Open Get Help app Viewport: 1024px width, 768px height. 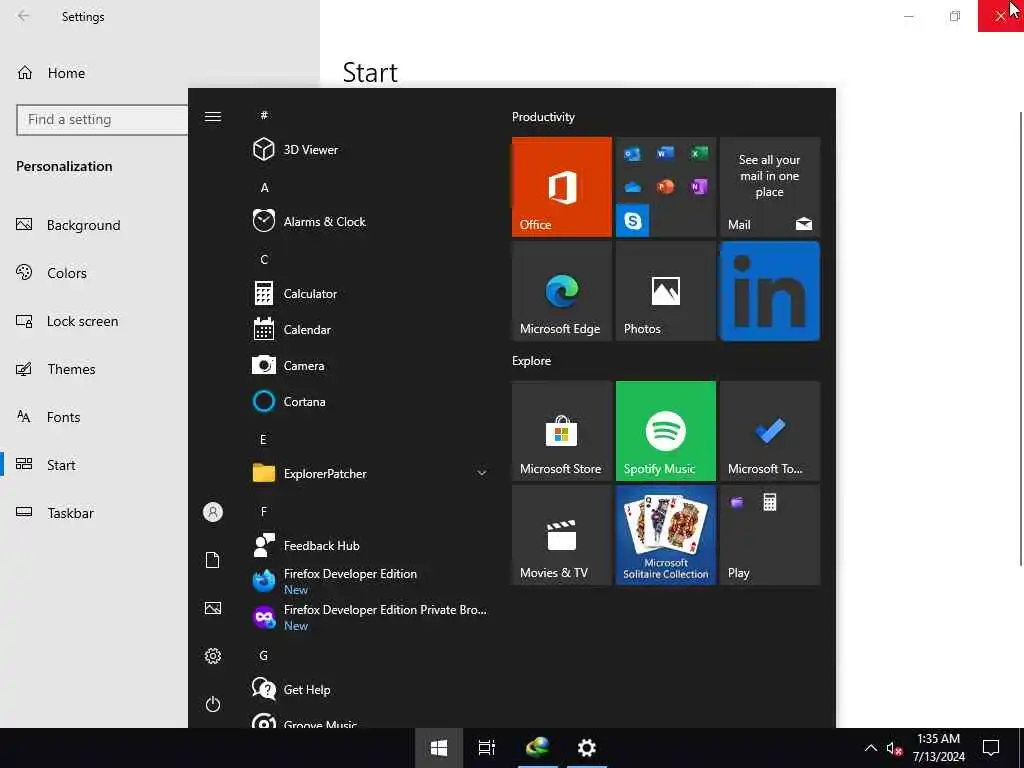(370, 690)
